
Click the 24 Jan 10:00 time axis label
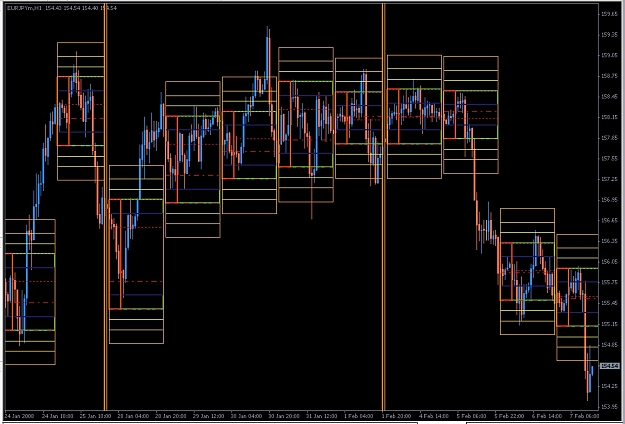coord(57,416)
